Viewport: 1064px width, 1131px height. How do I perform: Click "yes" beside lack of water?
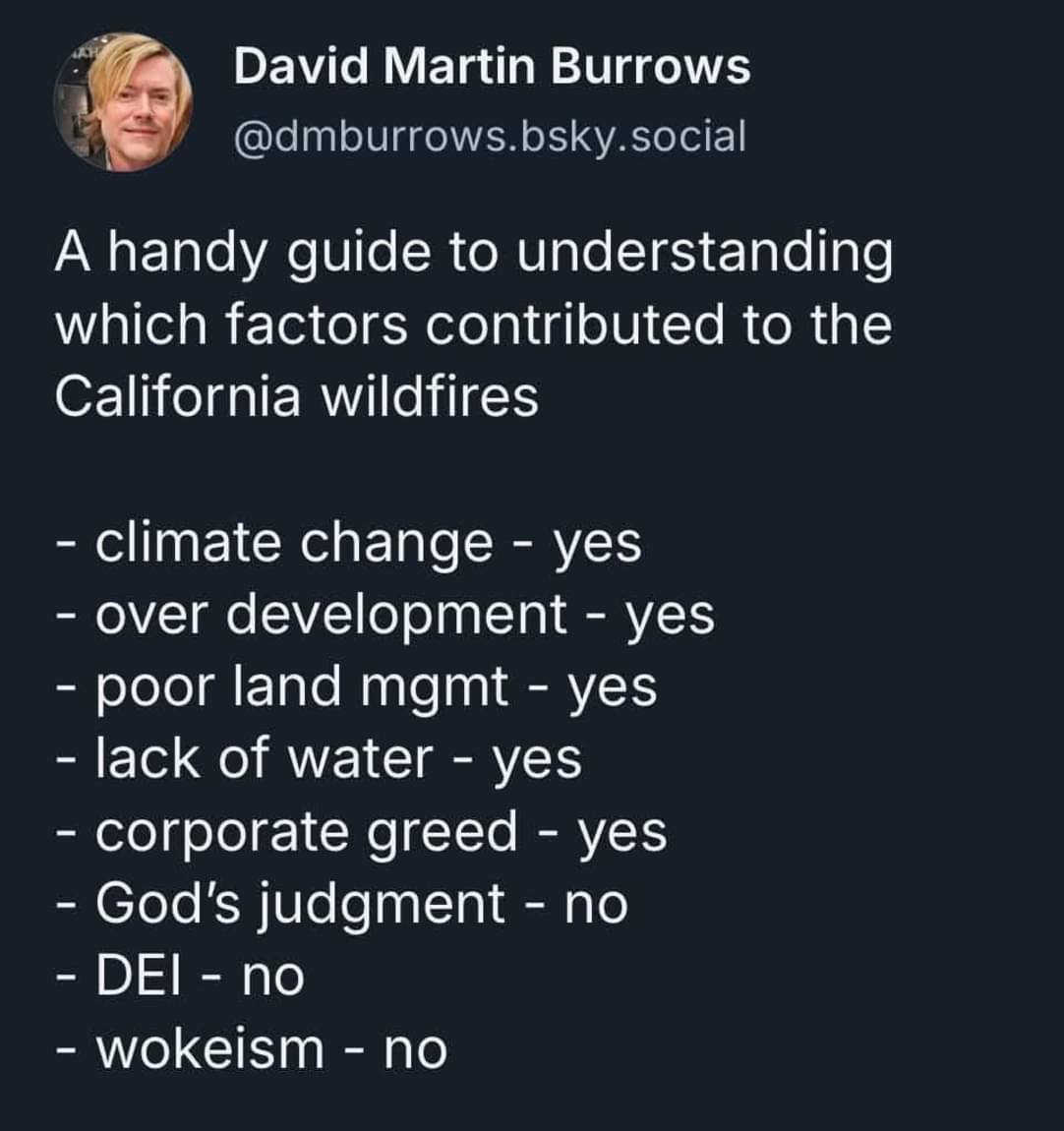point(537,760)
